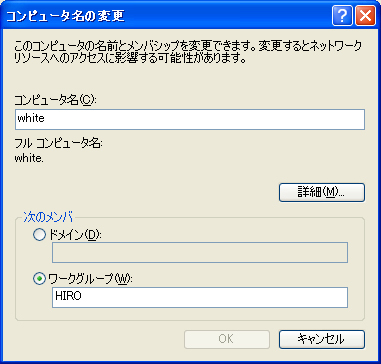Click the フル コンピュータ名 label
Screen dimensions: 381x364
(58, 145)
